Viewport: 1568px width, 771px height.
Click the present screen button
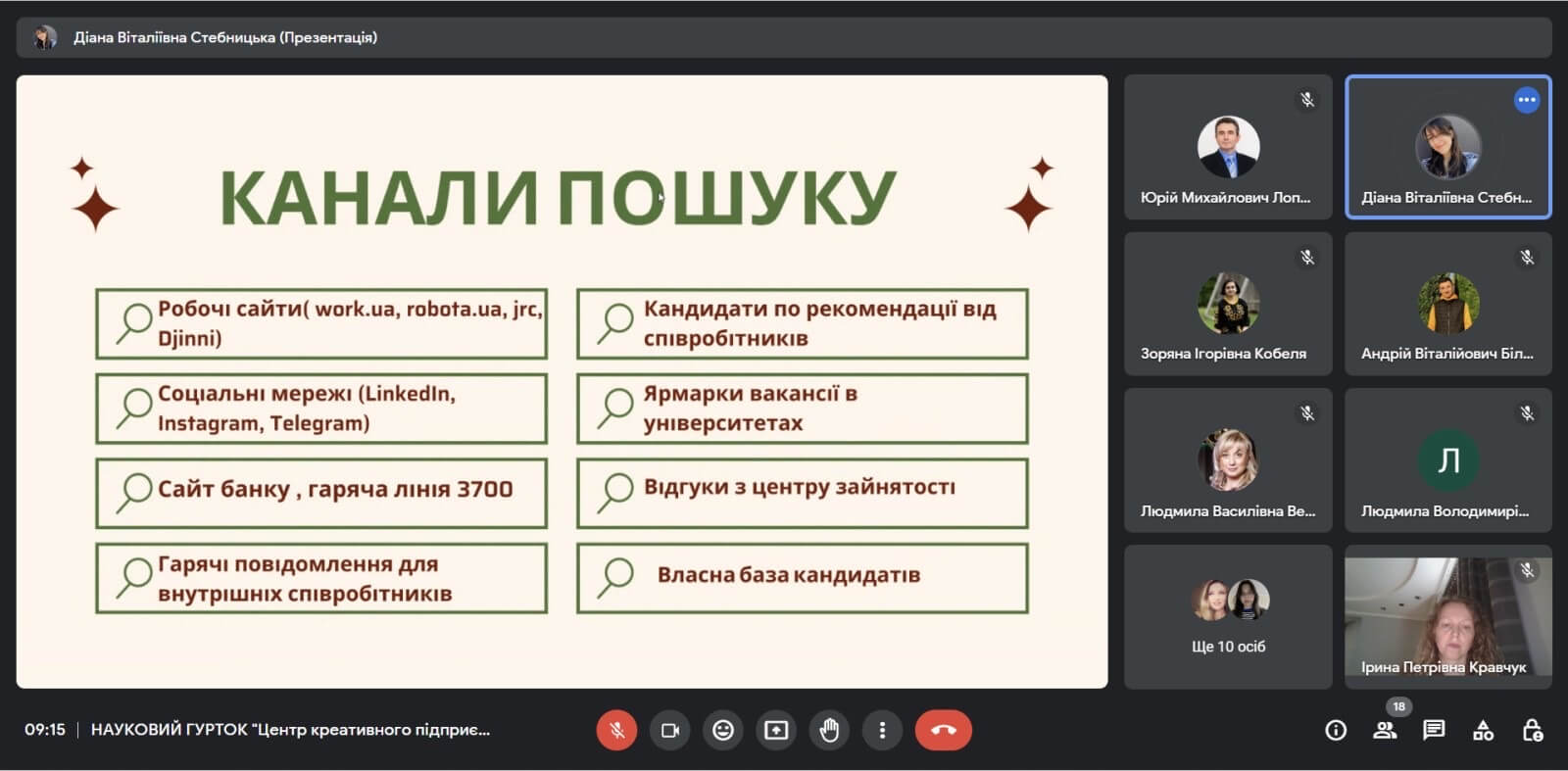point(776,730)
